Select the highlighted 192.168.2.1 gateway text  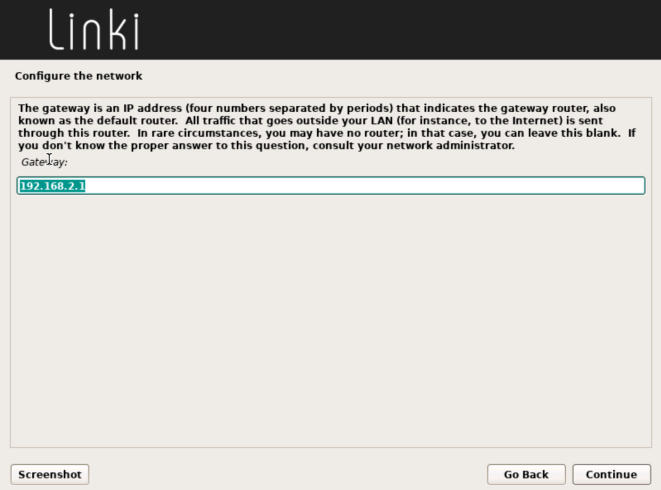(53, 186)
